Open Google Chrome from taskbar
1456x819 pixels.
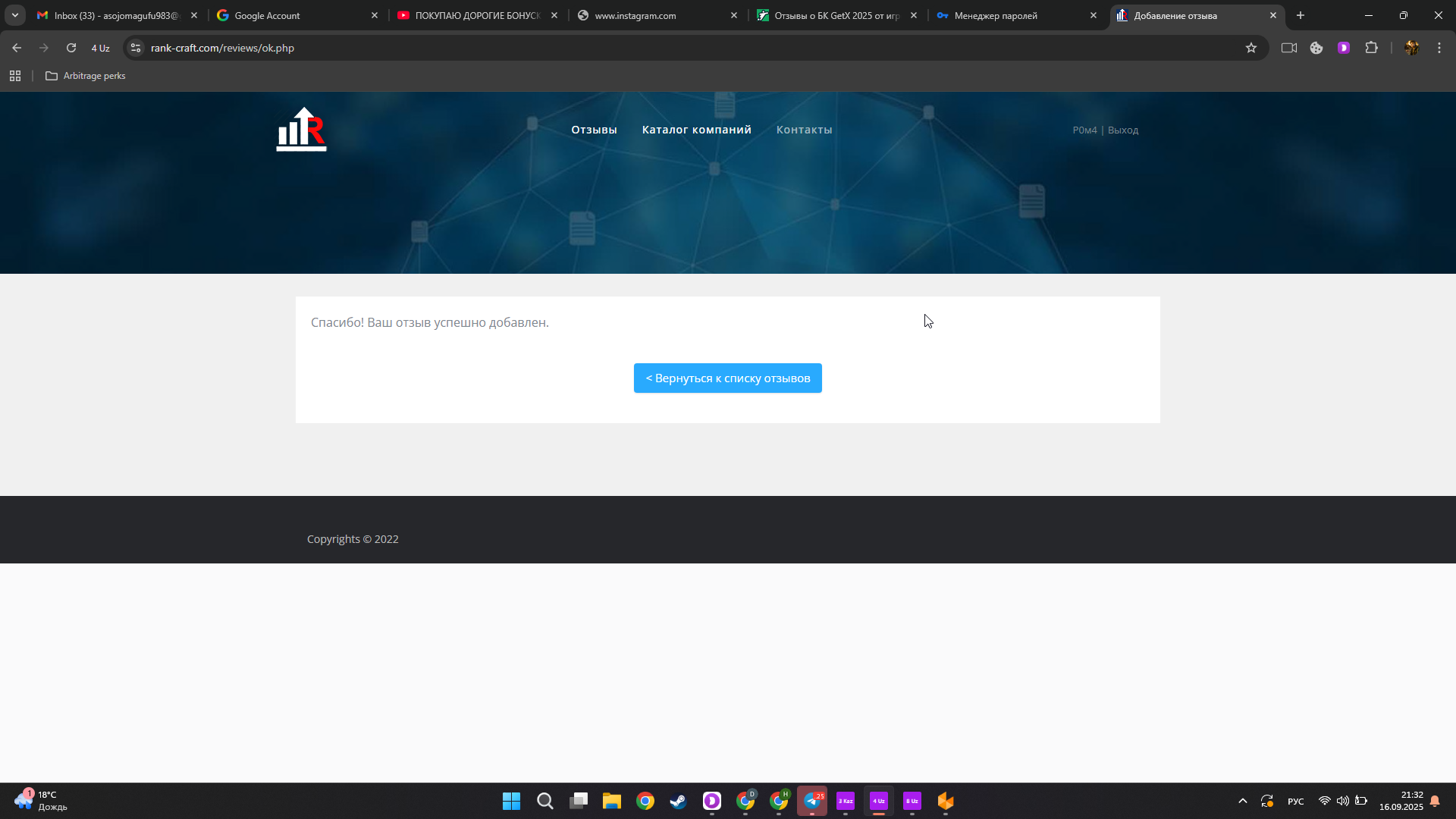pos(645,801)
